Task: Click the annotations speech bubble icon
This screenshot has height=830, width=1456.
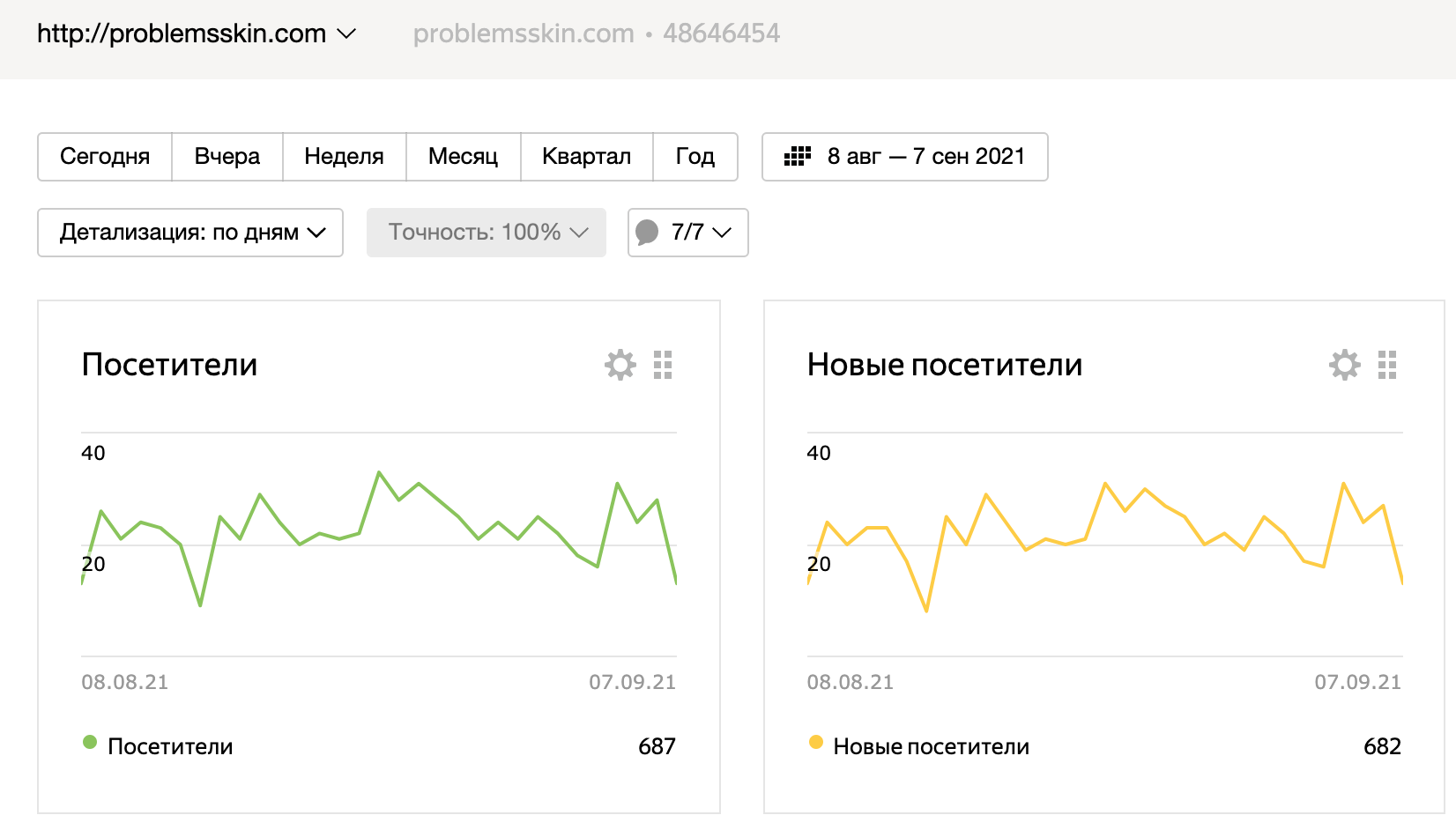Action: coord(647,233)
